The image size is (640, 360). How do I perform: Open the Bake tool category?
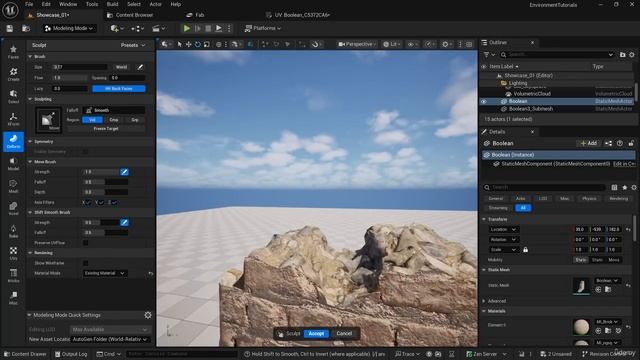coord(13,231)
